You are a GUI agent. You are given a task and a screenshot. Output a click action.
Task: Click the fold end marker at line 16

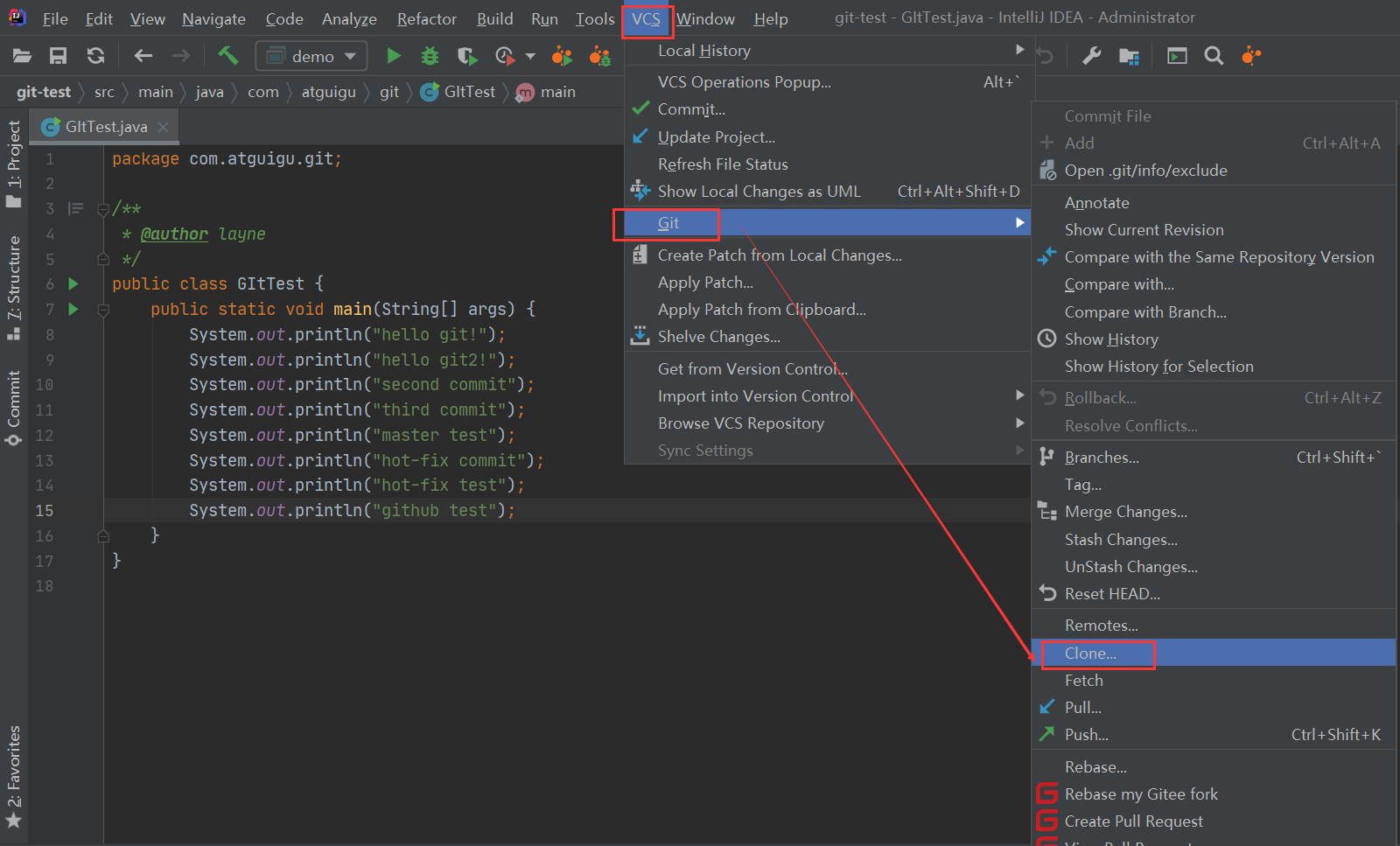click(103, 535)
